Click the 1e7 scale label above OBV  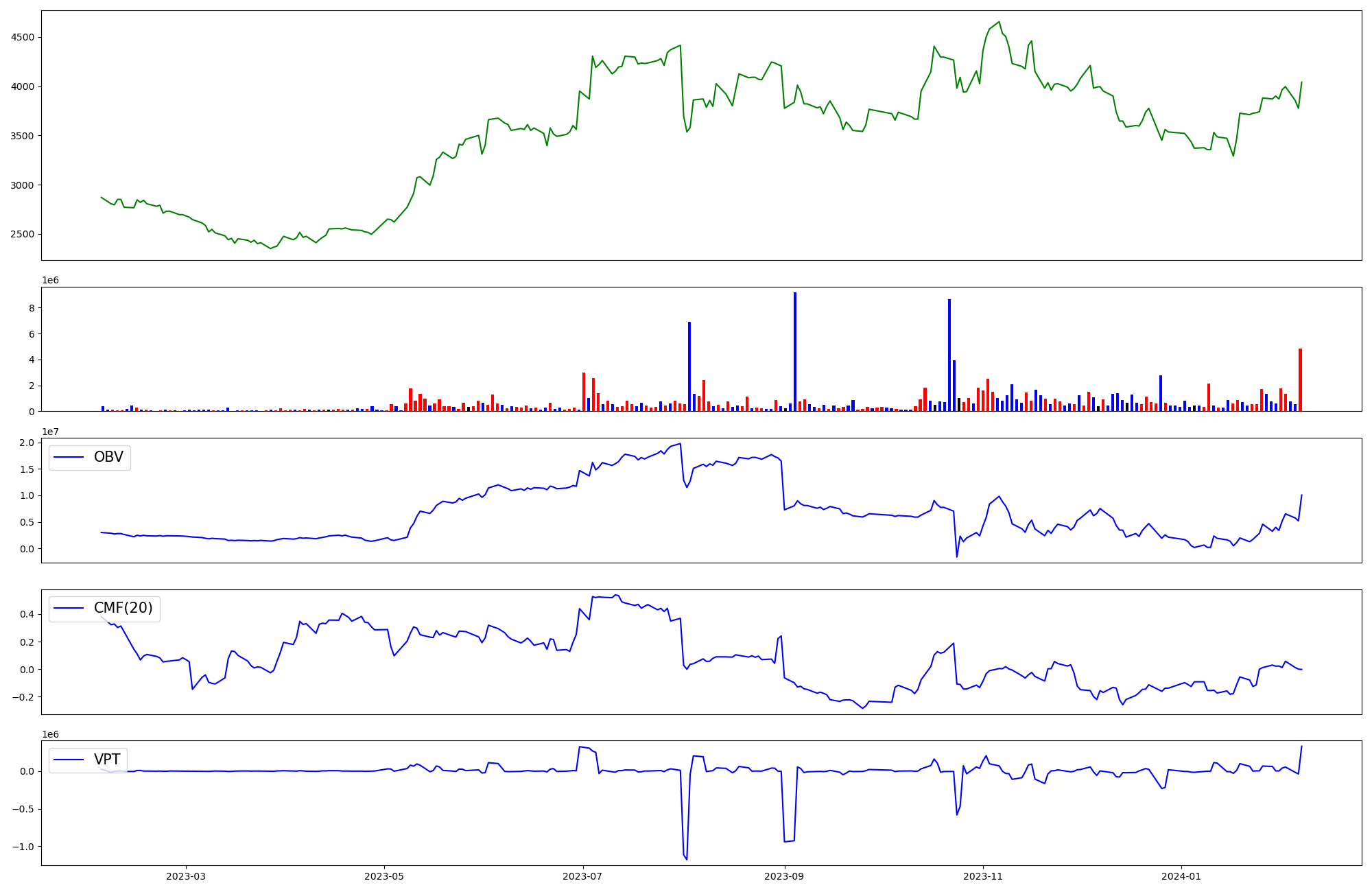[x=50, y=432]
